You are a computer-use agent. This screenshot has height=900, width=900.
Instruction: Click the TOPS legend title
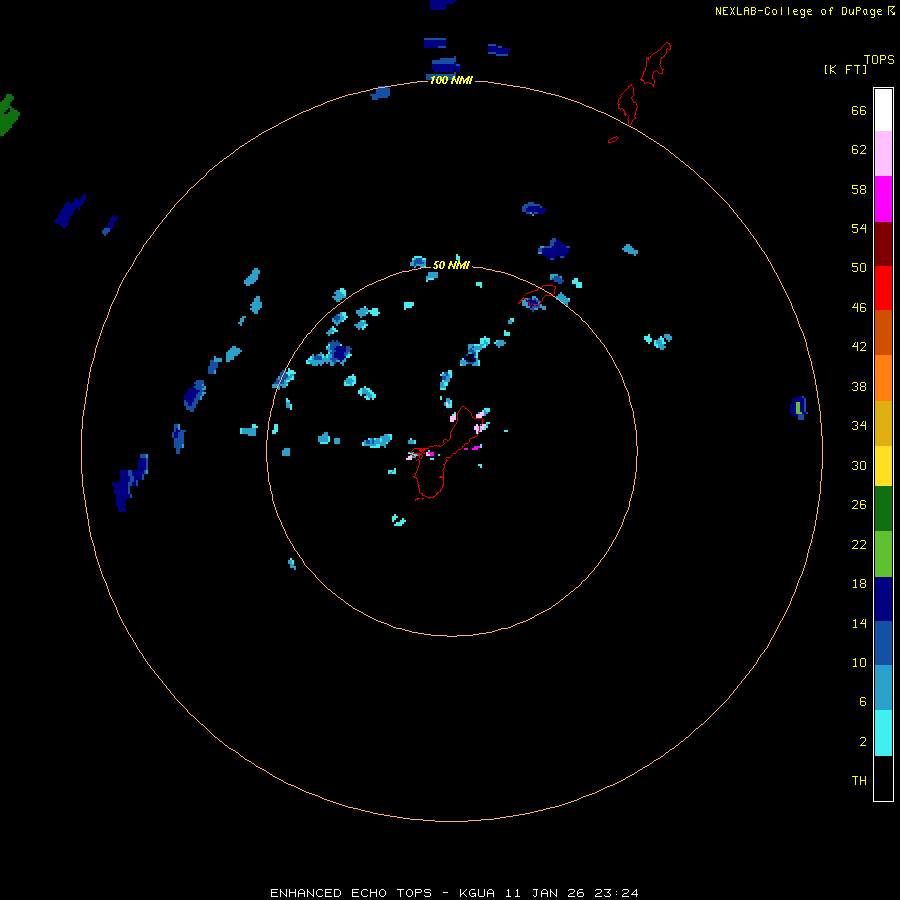[879, 59]
